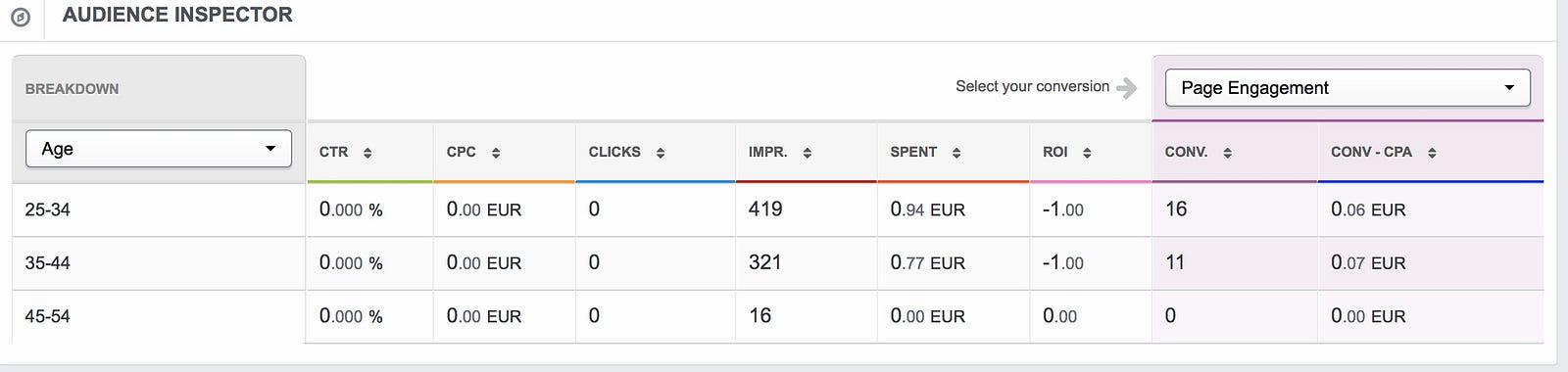Sort by CONV. using its sort arrows
This screenshot has height=372, width=1568.
[x=1227, y=153]
